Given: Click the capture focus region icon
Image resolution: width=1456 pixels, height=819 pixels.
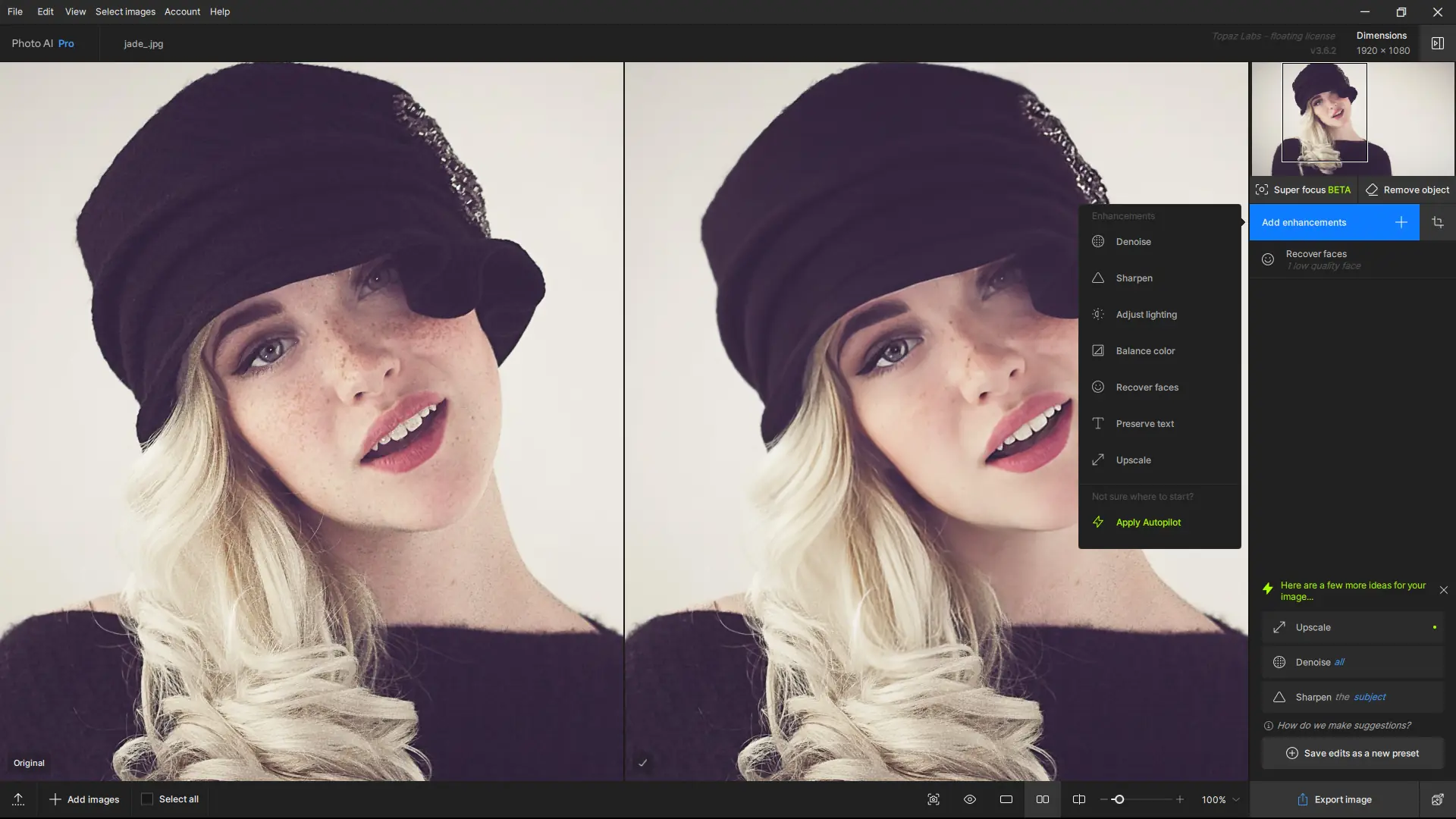Looking at the screenshot, I should tap(934, 799).
